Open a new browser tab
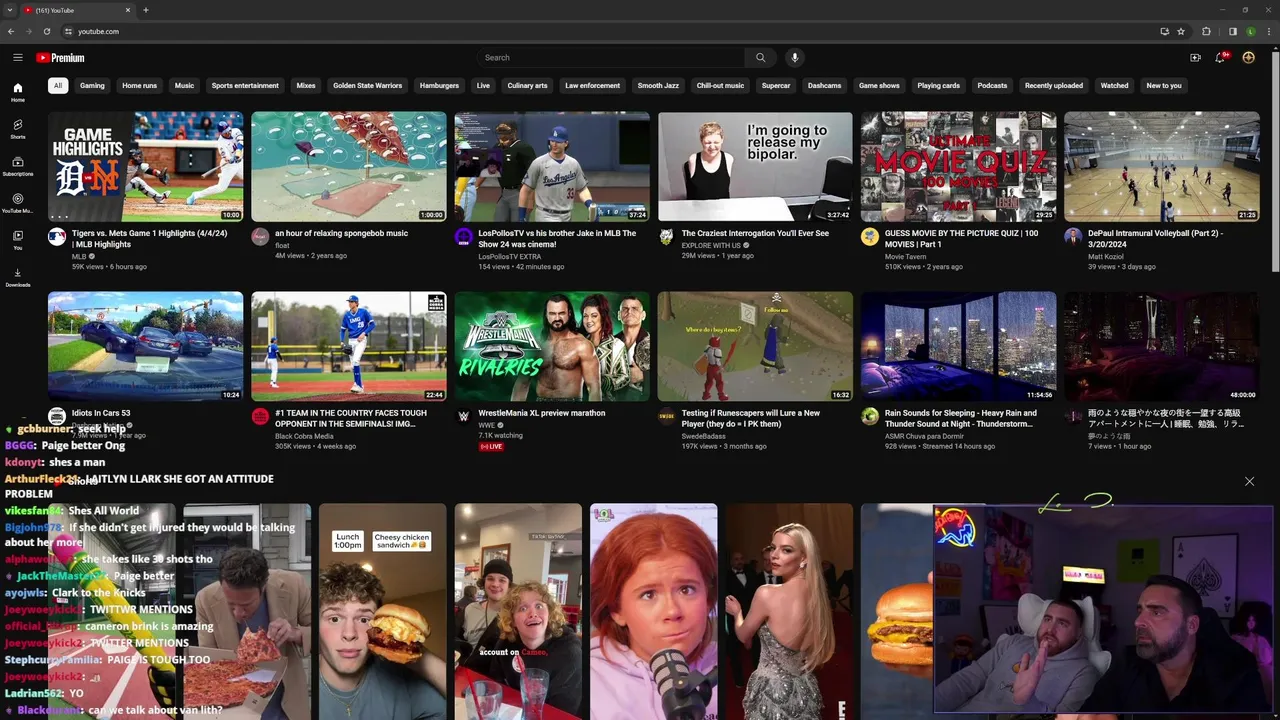The image size is (1280, 720). 146,10
